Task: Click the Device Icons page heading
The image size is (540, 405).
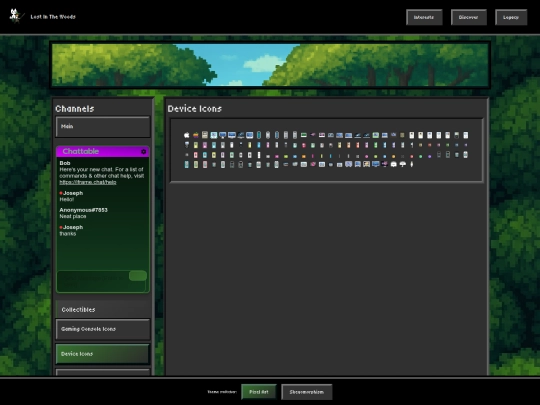Action: [195, 109]
